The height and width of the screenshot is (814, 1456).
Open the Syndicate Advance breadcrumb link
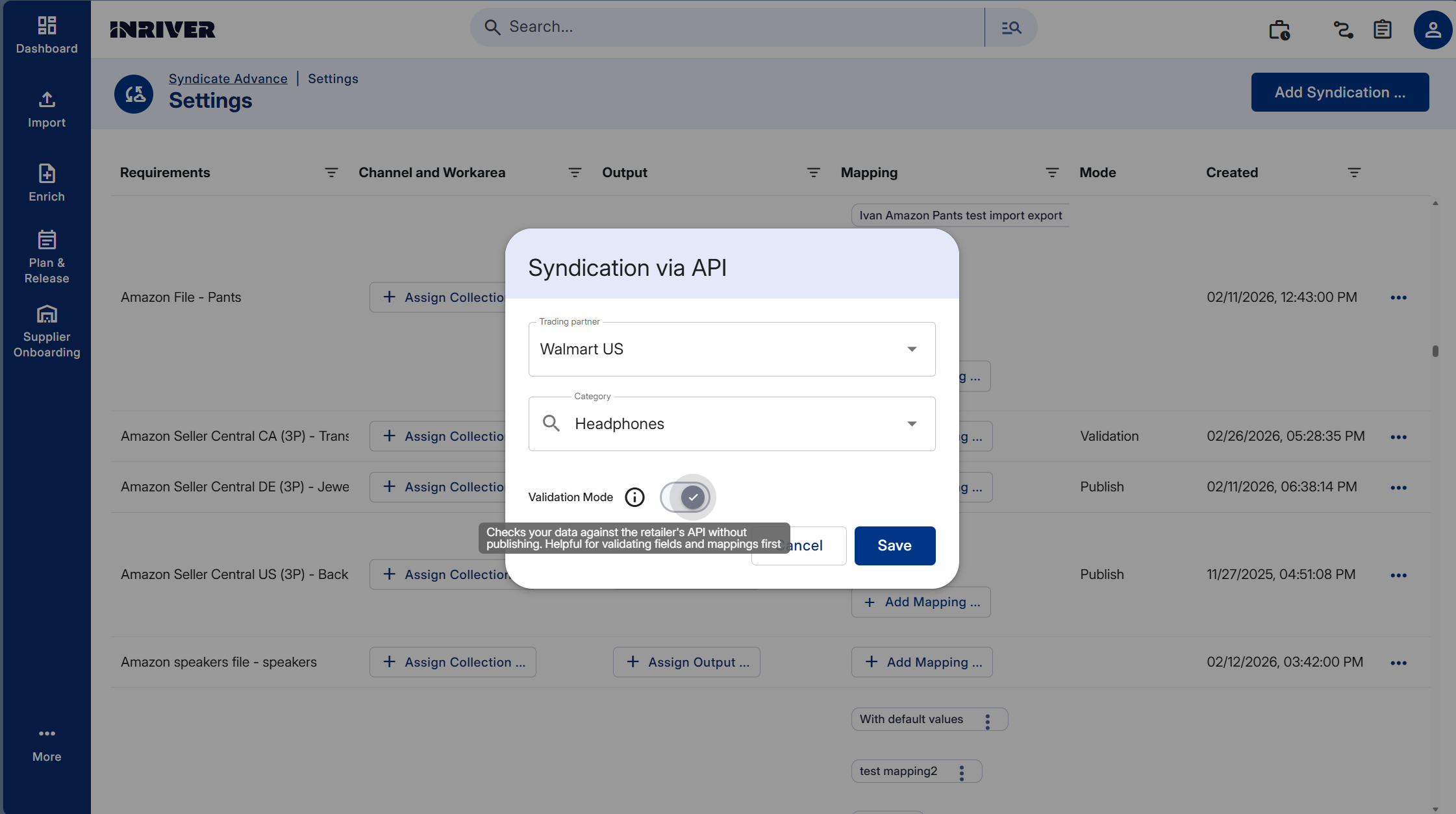coord(228,79)
